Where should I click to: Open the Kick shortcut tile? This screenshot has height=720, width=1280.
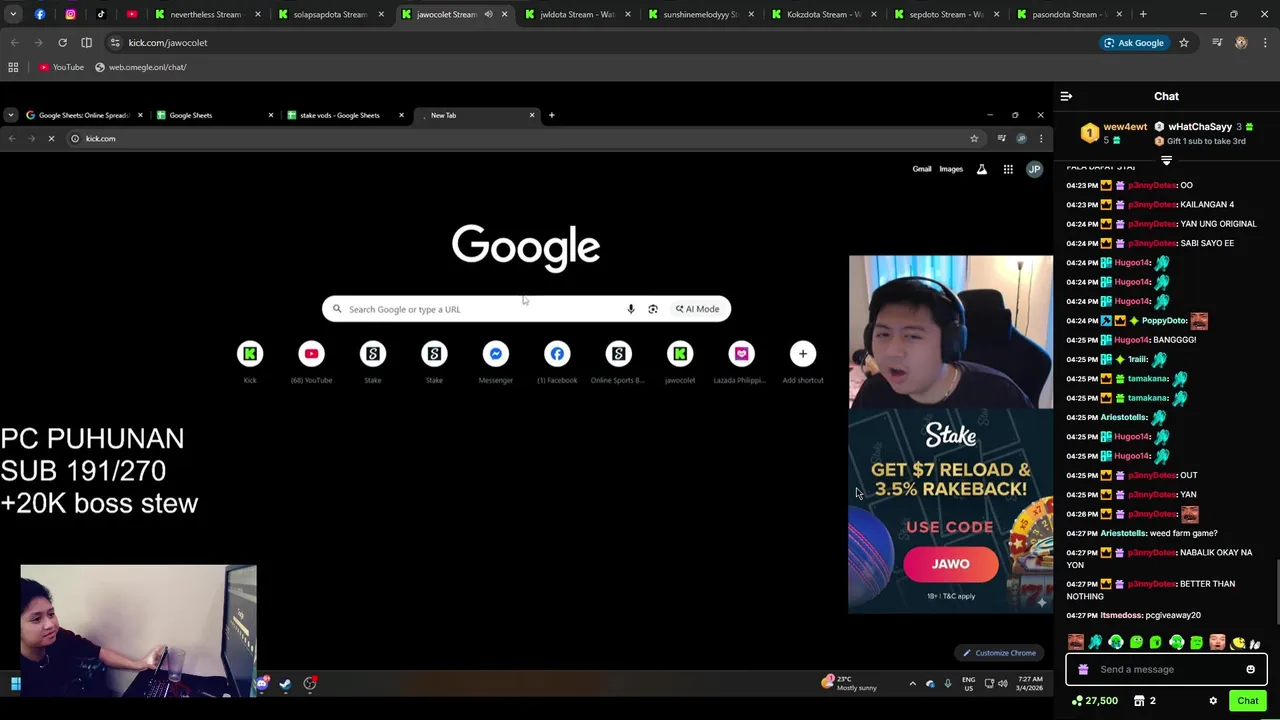[250, 362]
